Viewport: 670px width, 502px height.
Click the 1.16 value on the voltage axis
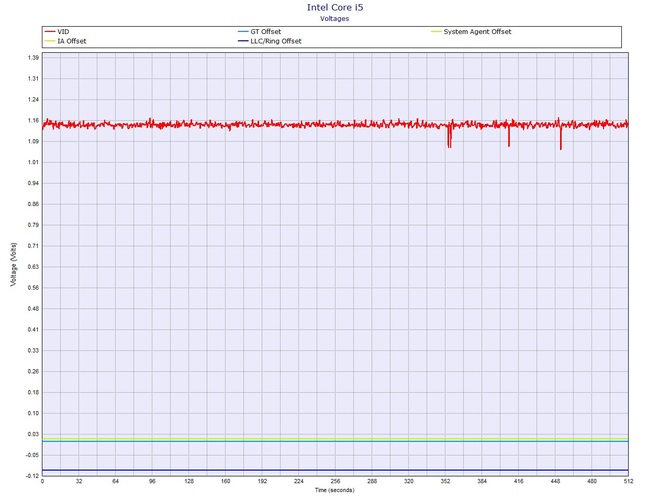click(33, 120)
